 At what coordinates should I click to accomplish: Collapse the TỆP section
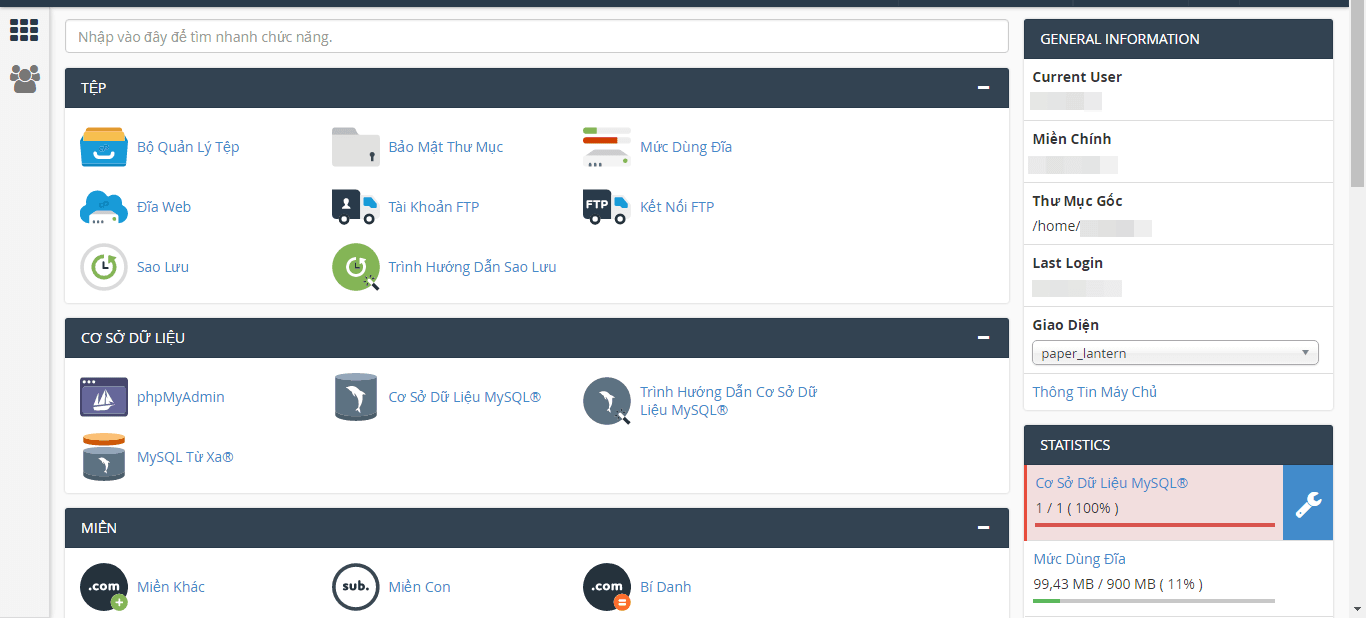coord(984,88)
